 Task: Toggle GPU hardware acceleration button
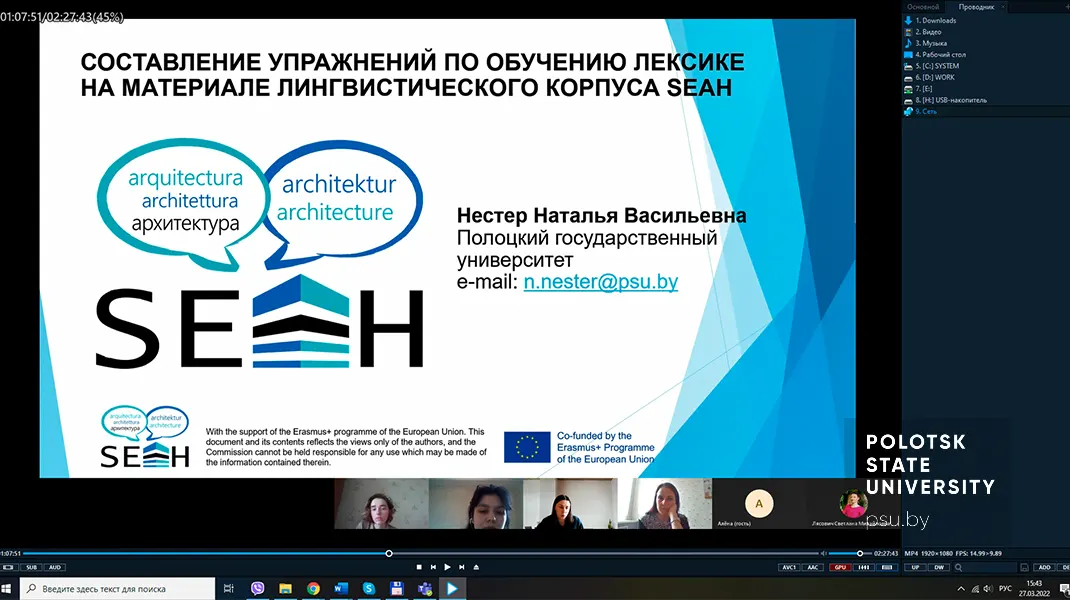tap(840, 567)
